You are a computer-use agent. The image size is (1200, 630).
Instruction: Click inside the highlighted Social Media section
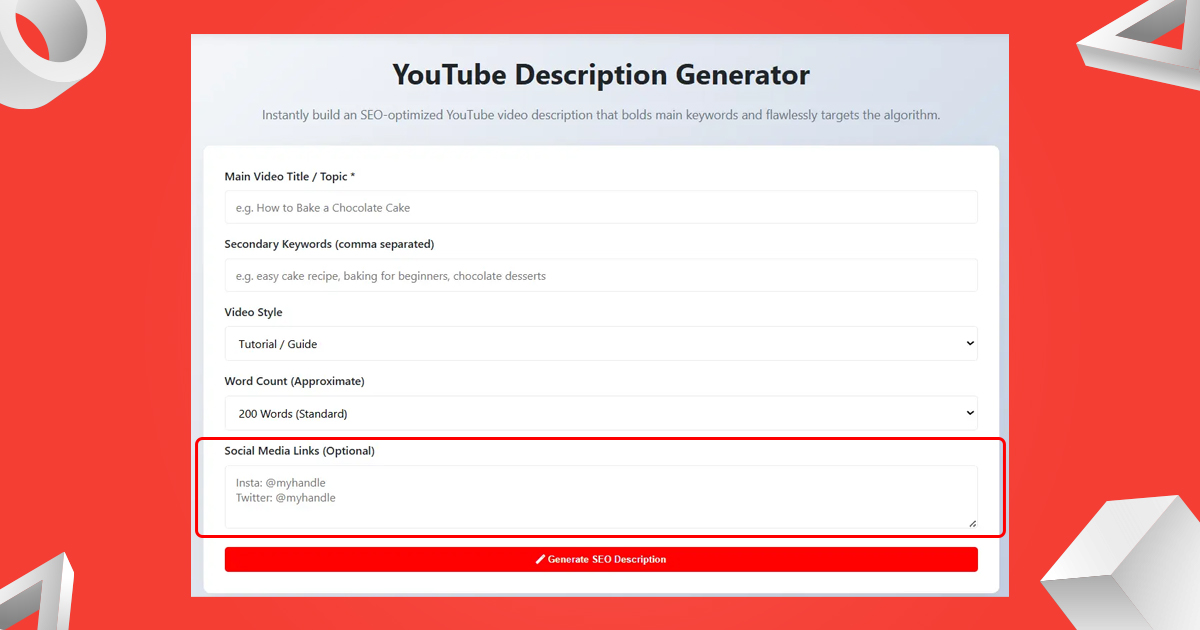click(x=600, y=490)
